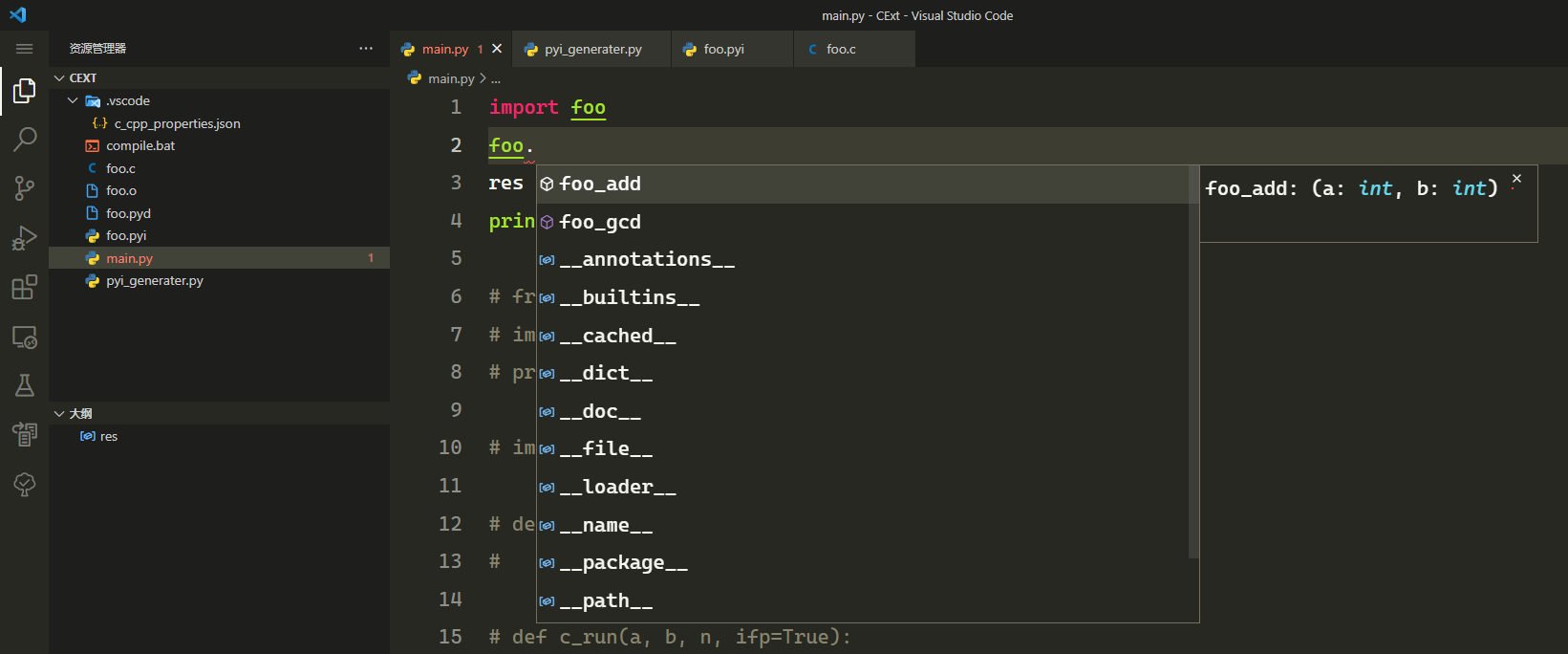The width and height of the screenshot is (1568, 654).
Task: Select foo_gcd from the suggestion list
Action: (600, 222)
